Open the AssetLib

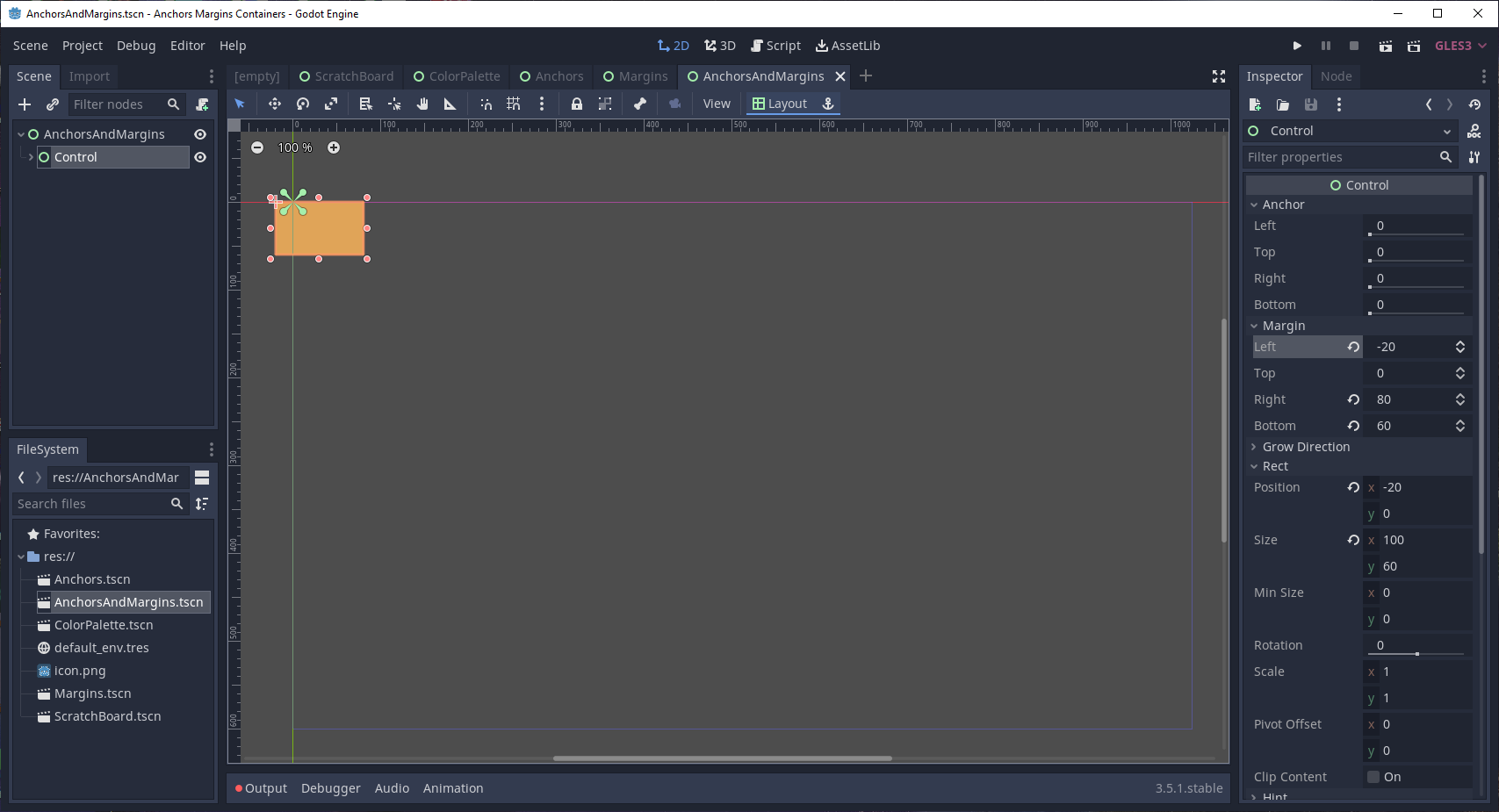tap(847, 45)
